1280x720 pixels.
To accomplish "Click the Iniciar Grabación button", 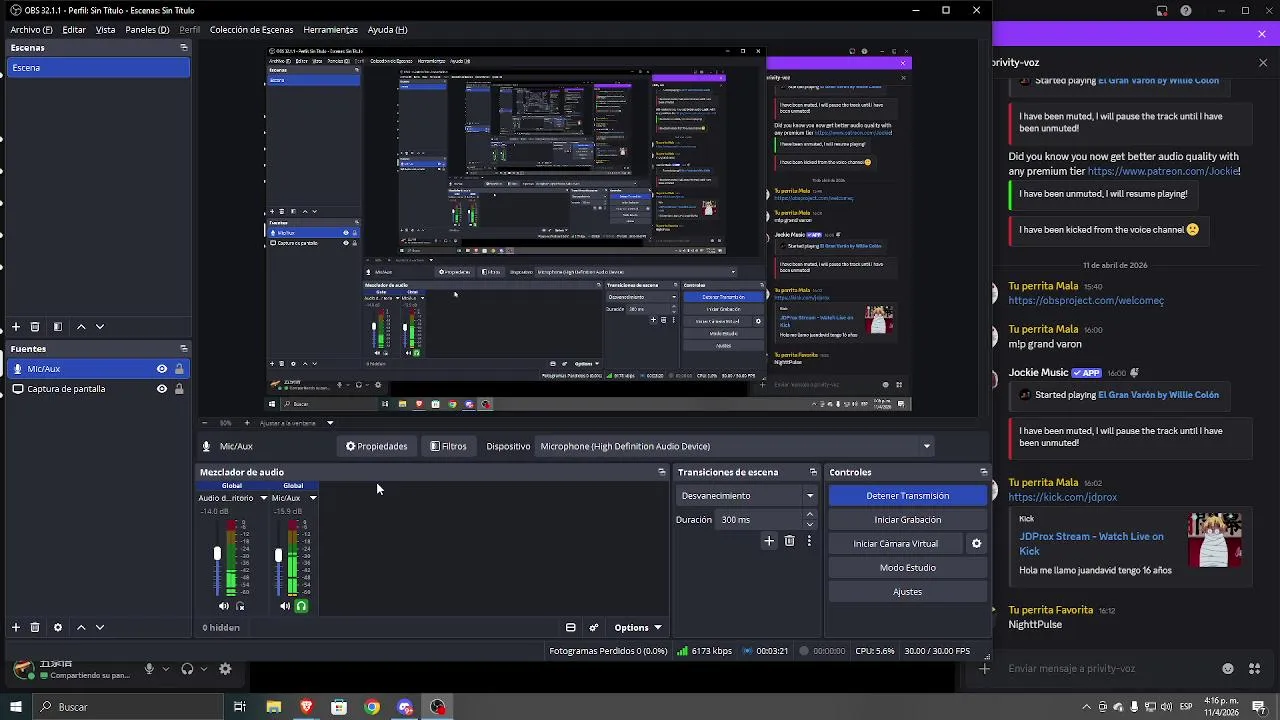I will tap(907, 520).
